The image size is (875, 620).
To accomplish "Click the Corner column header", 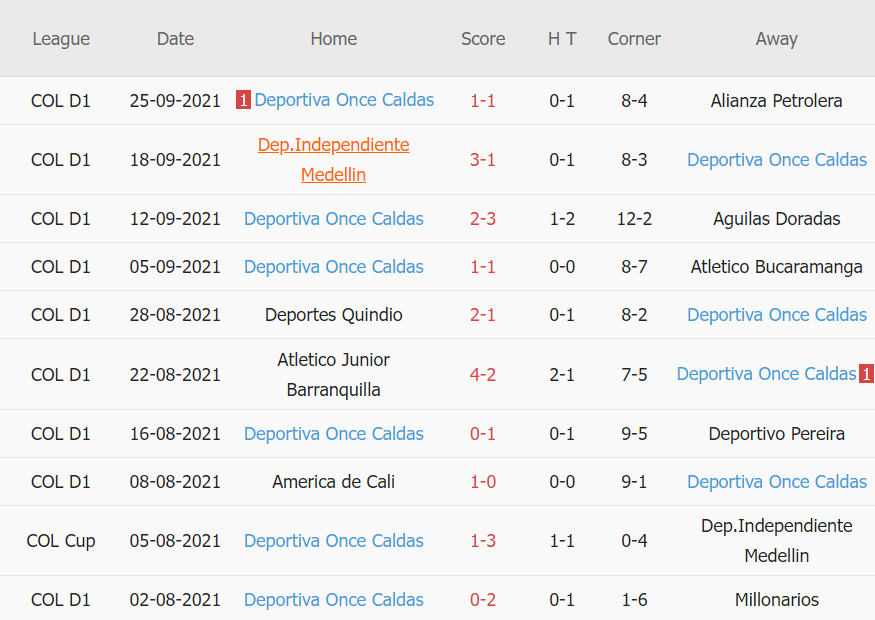I will pos(634,39).
